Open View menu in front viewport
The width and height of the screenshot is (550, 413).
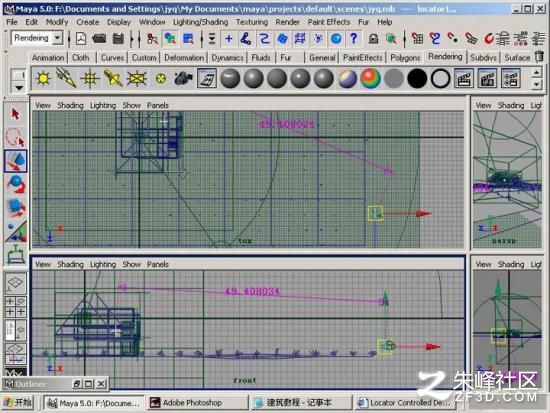43,264
